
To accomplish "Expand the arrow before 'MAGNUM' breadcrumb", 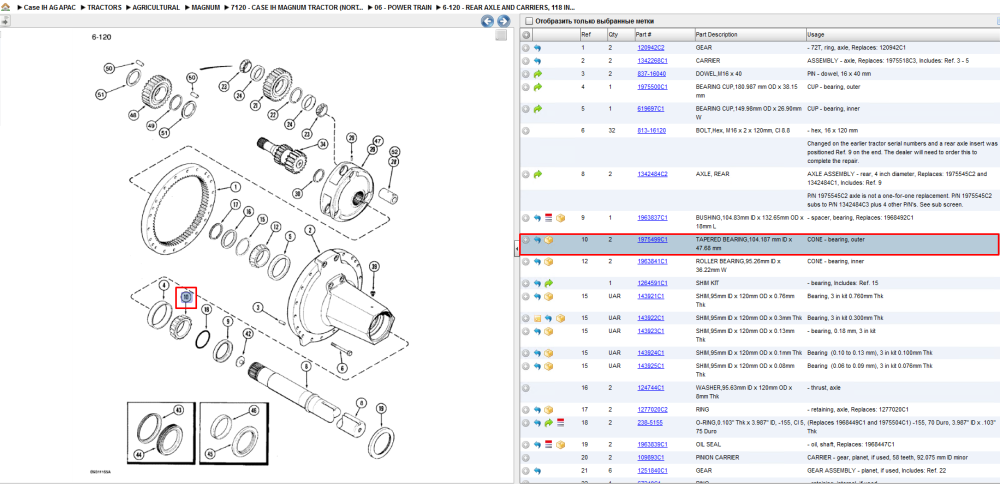I will (187, 7).
